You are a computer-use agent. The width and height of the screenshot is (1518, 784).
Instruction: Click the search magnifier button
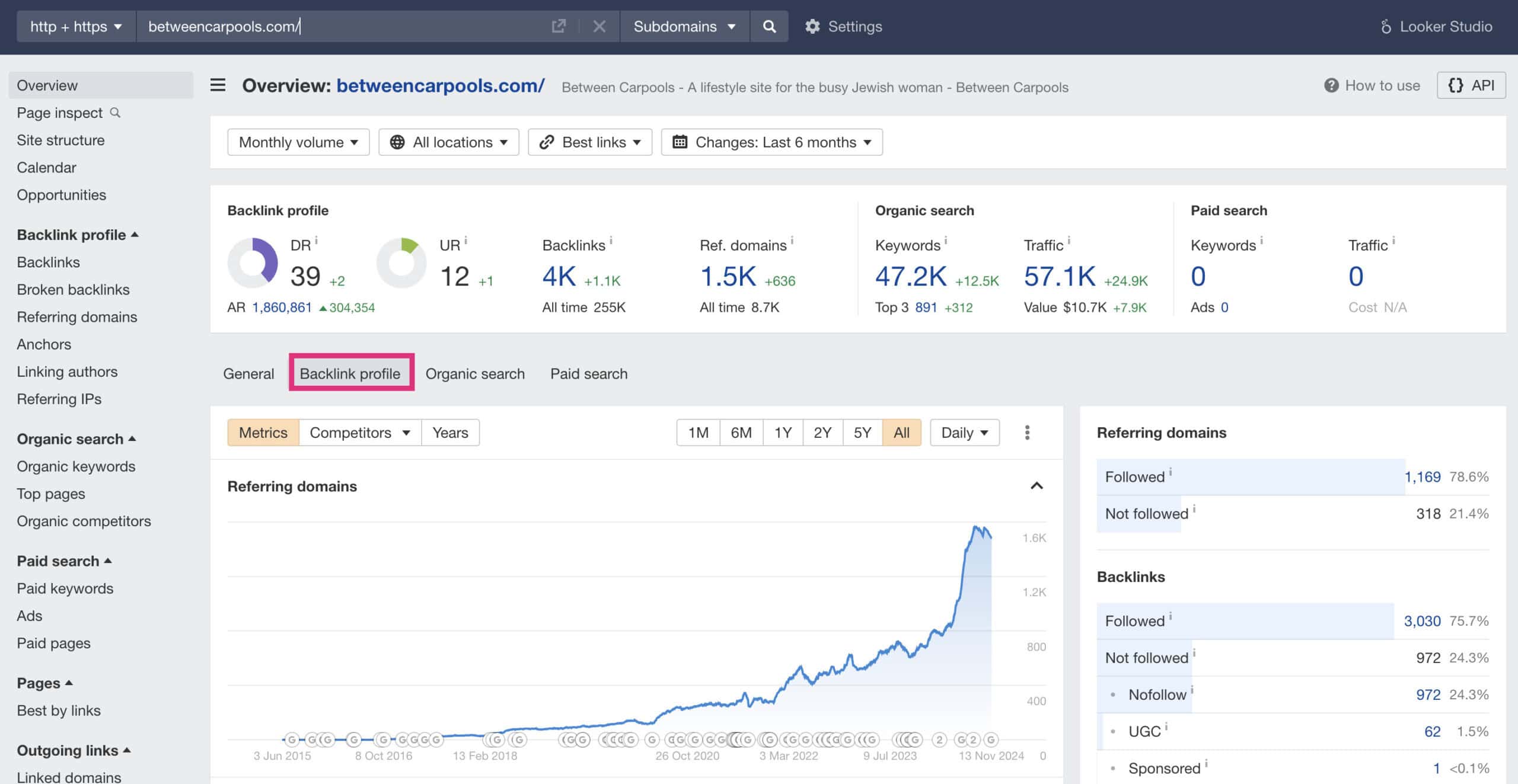point(768,26)
